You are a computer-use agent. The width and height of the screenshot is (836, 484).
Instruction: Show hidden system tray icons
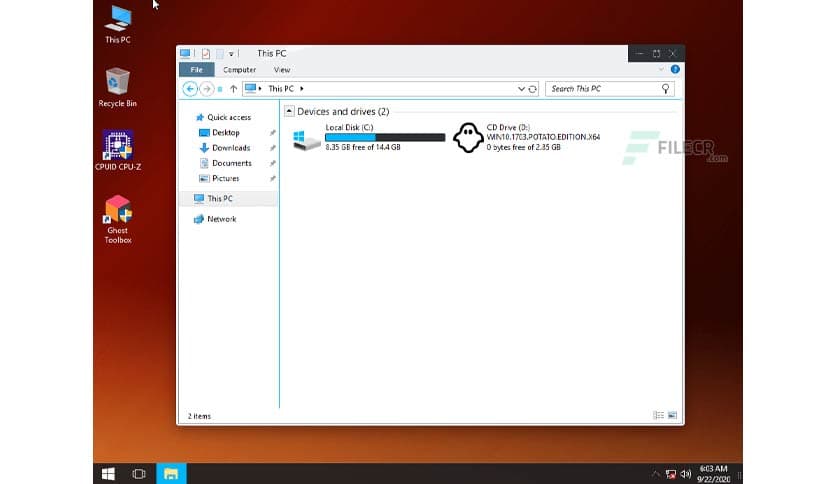pyautogui.click(x=656, y=473)
